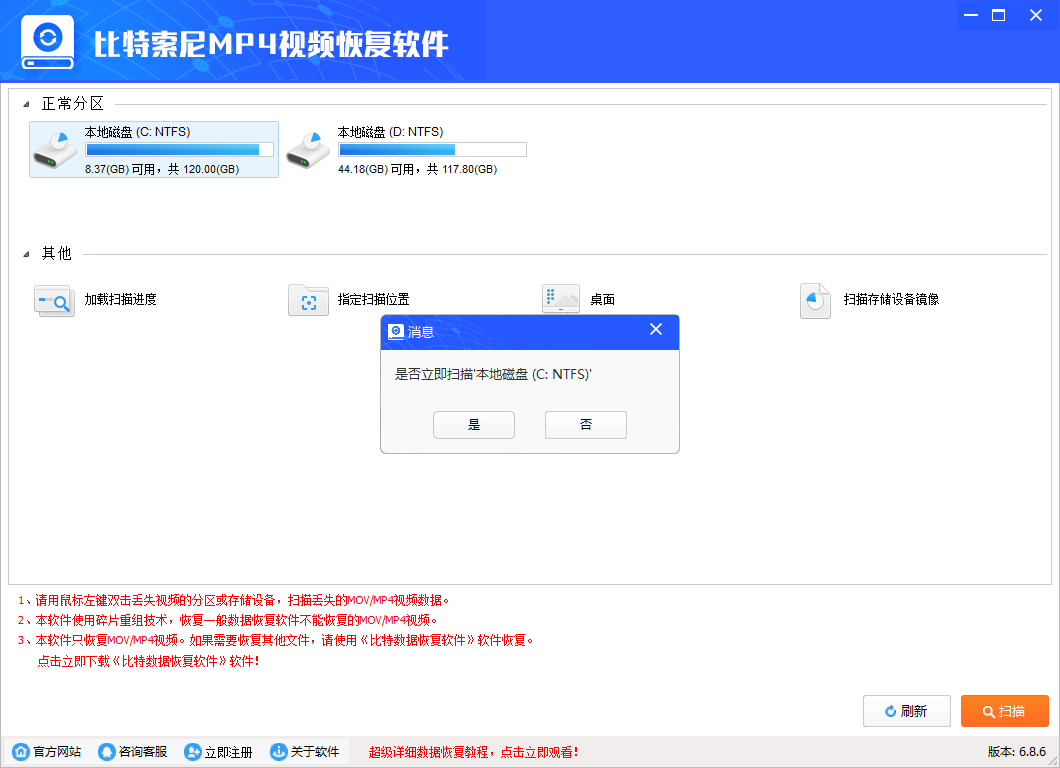Screen dimensions: 1060x768
Task: Click the about software info icon
Action: point(279,752)
